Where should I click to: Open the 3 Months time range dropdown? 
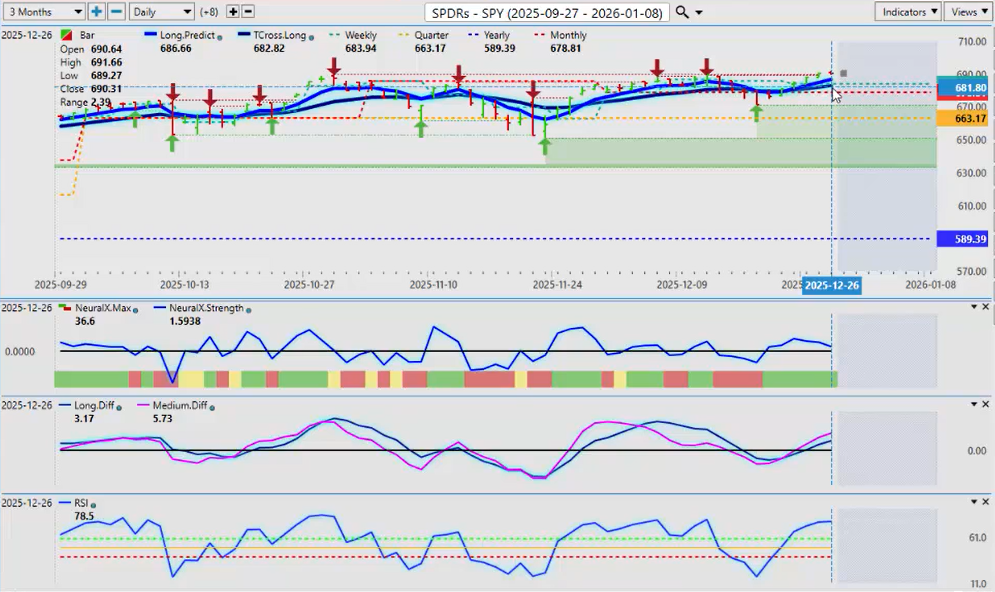[x=42, y=12]
